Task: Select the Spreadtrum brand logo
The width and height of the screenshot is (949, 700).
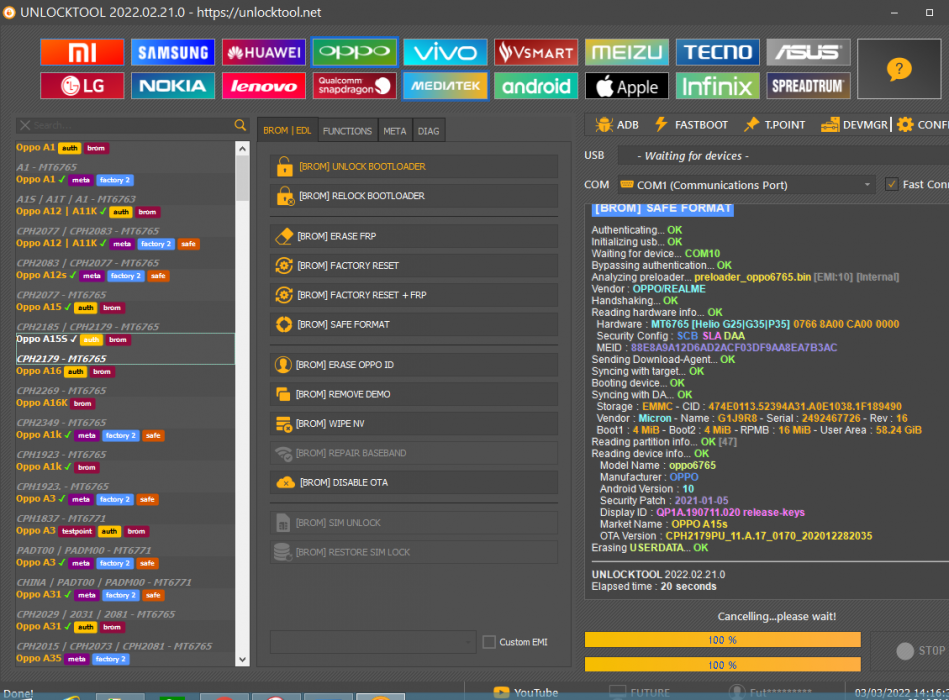Action: 808,86
